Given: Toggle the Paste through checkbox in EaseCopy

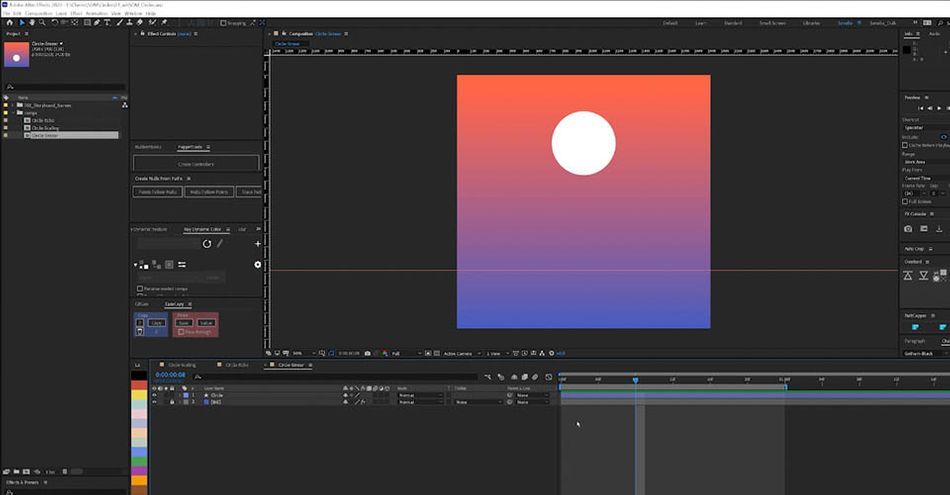Looking at the screenshot, I should (x=181, y=332).
